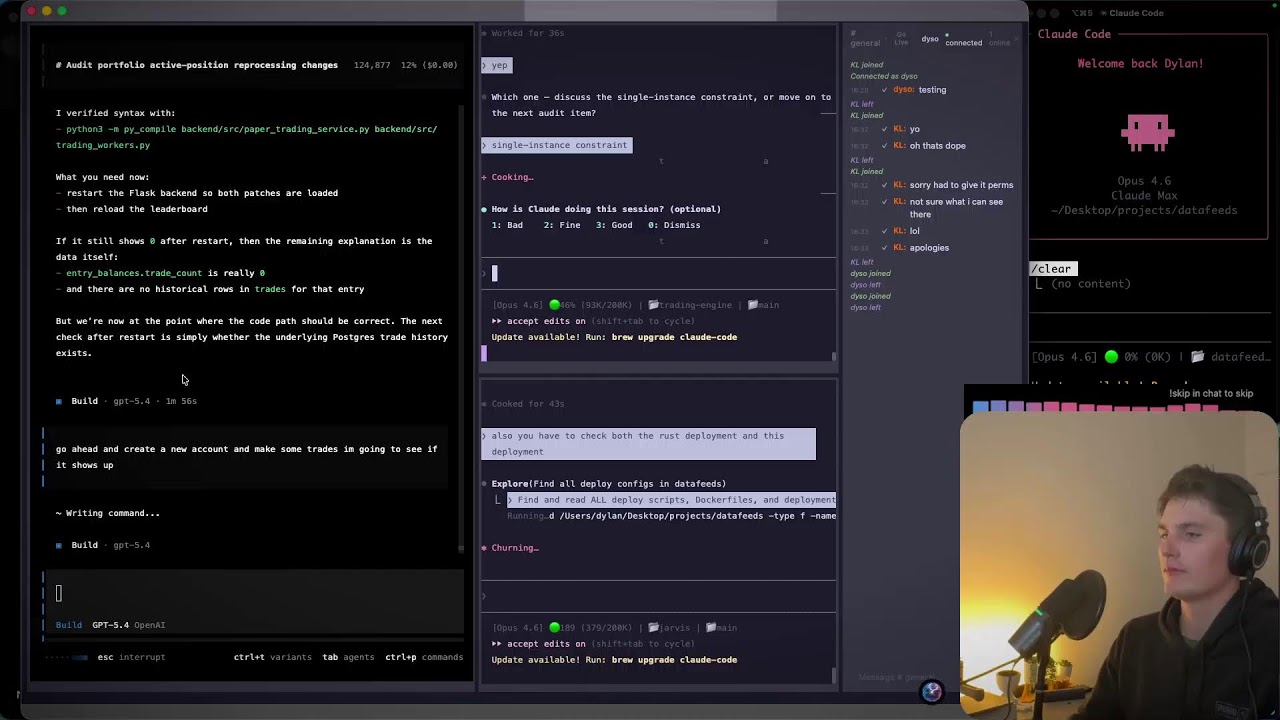This screenshot has height=720, width=1280.
Task: Click the pink Claude Code pixel mascot
Action: pyautogui.click(x=1147, y=133)
